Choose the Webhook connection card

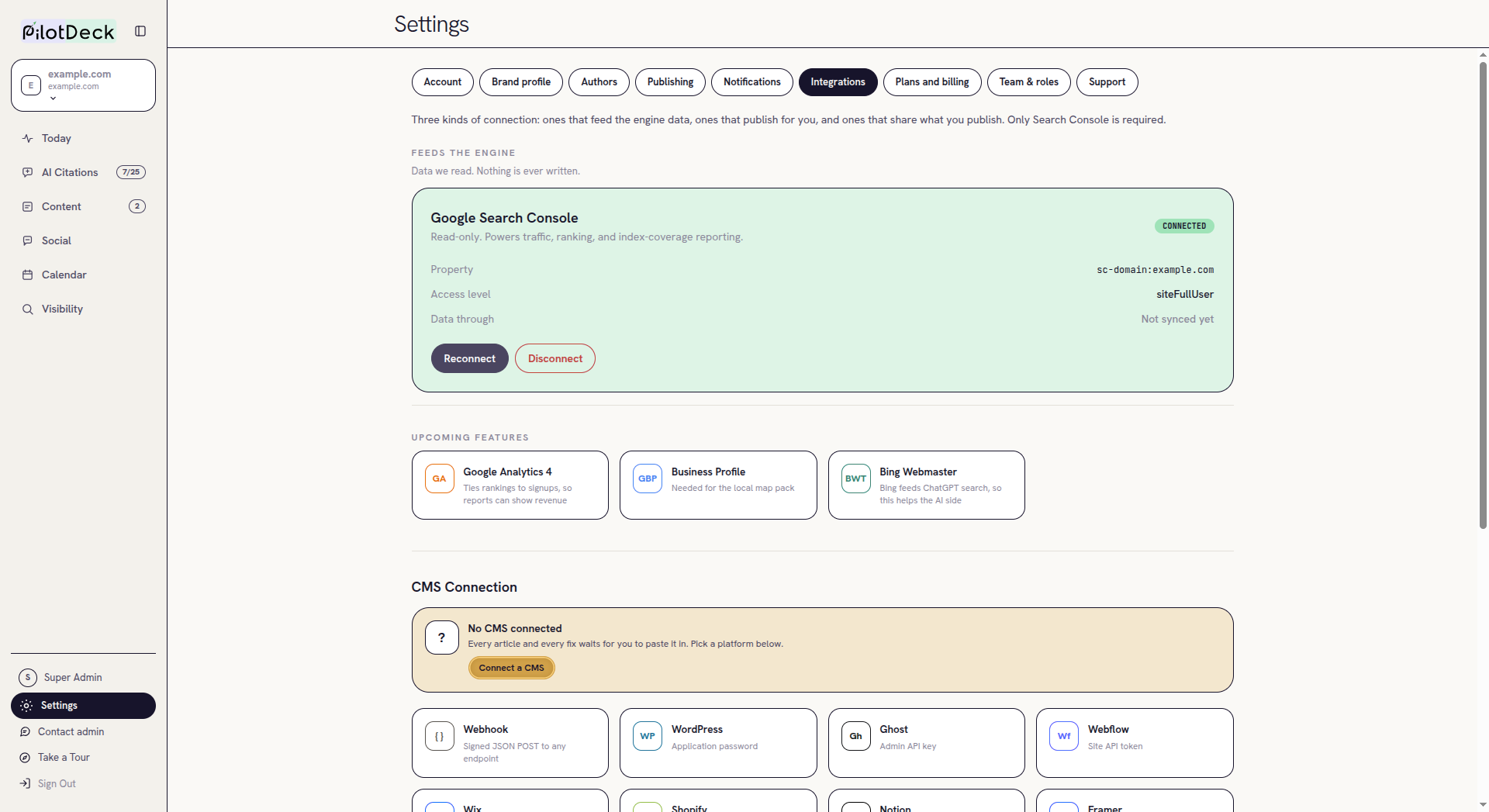510,743
